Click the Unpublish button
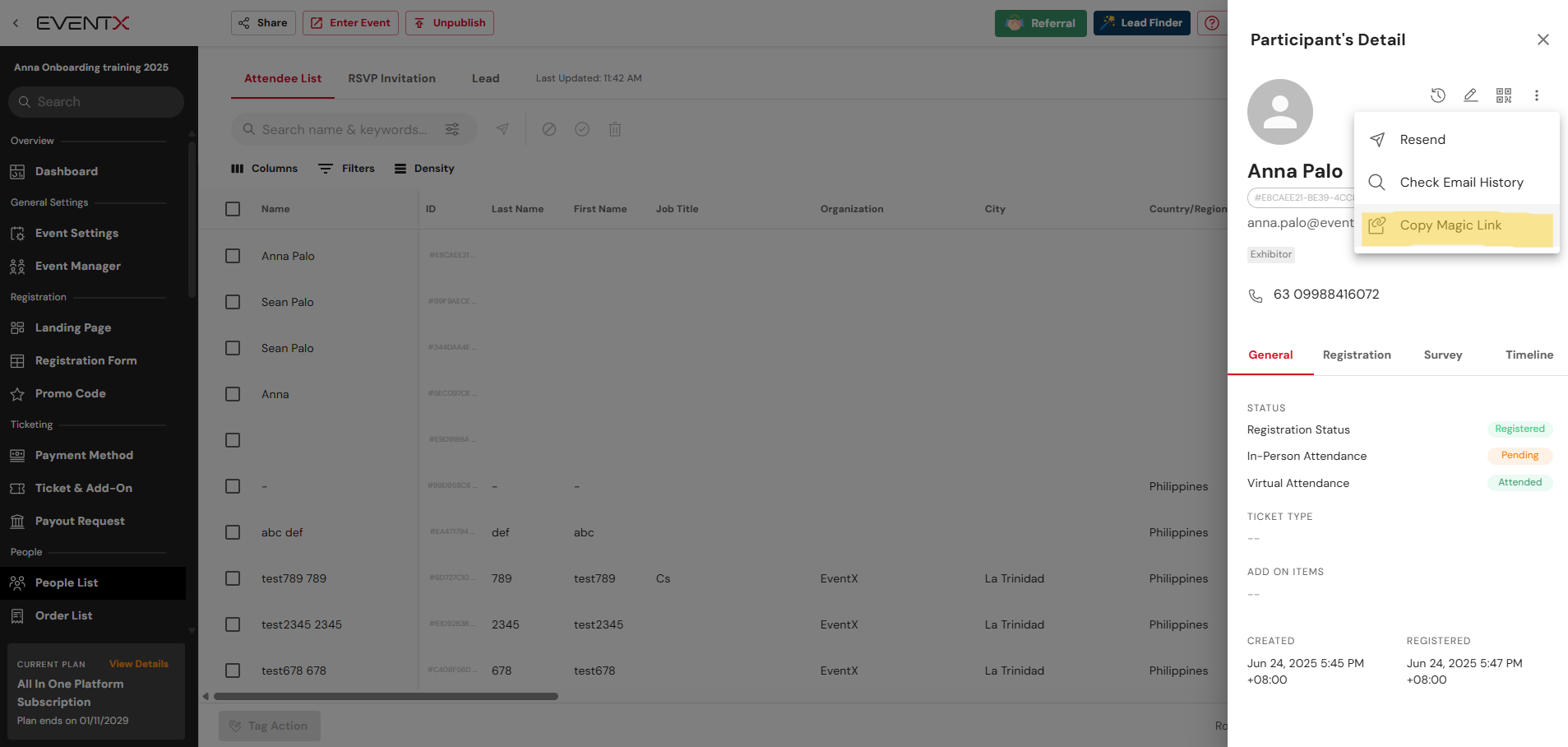 coord(450,23)
